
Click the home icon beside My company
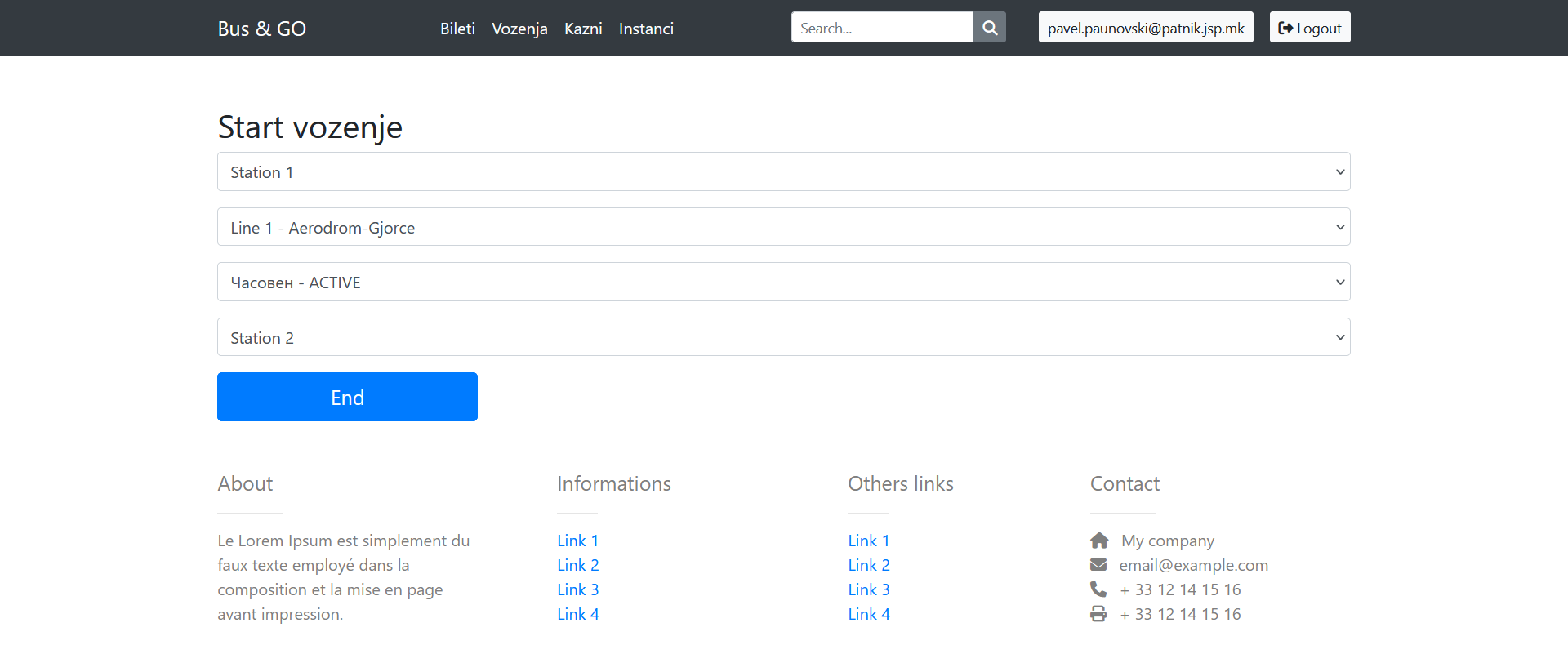click(x=1099, y=541)
